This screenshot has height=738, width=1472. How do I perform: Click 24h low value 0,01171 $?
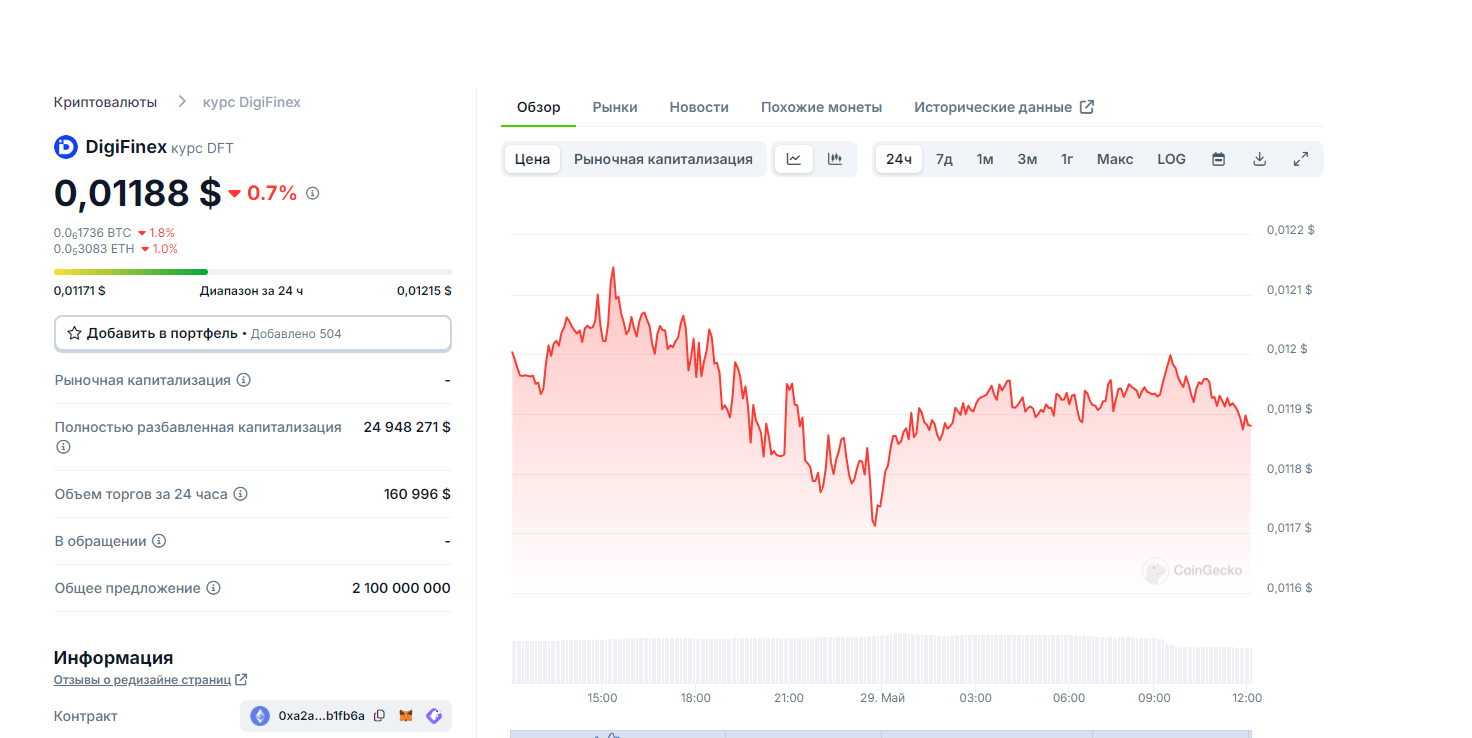[x=80, y=291]
